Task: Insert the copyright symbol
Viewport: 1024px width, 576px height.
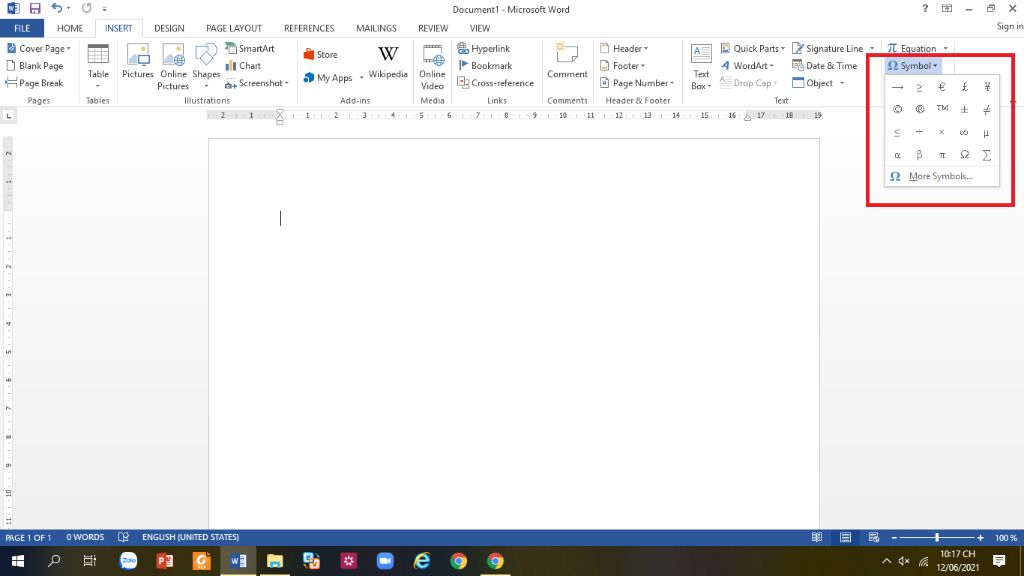Action: (x=897, y=109)
